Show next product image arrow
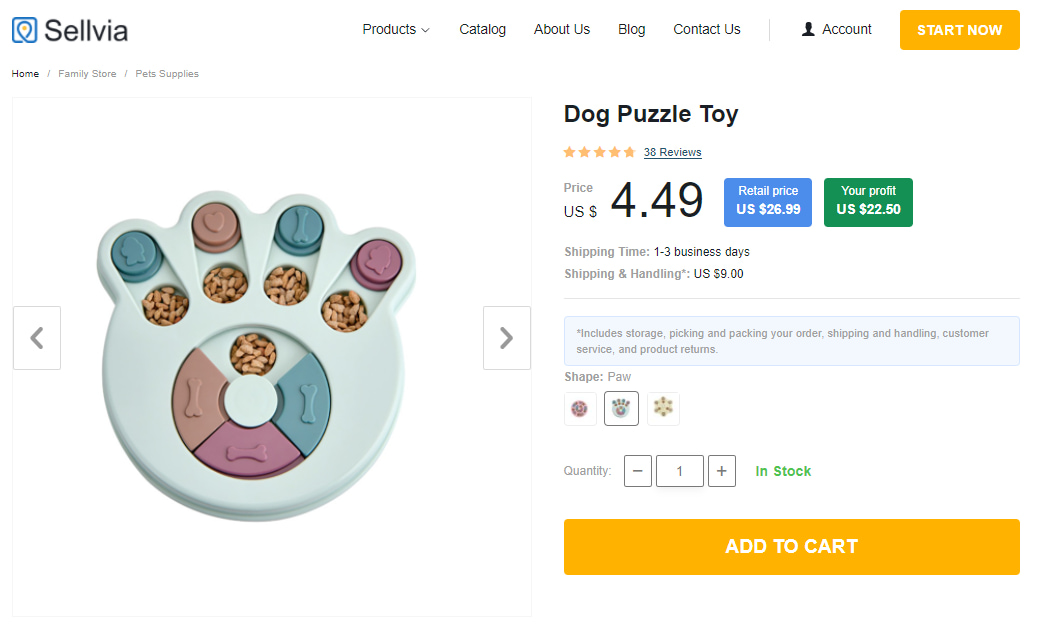 point(506,338)
